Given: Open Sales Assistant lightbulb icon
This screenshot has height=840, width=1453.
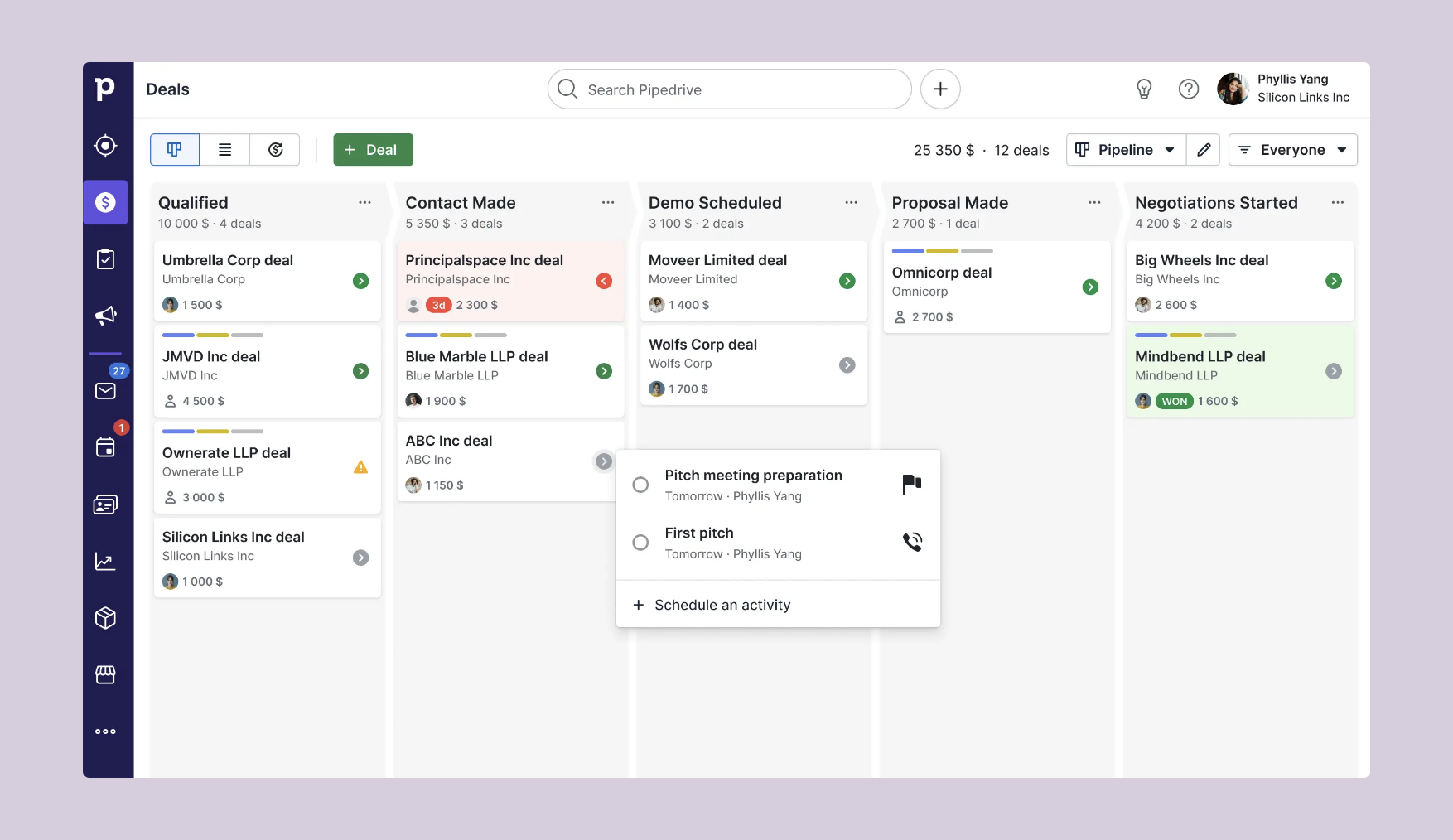Looking at the screenshot, I should click(1144, 89).
